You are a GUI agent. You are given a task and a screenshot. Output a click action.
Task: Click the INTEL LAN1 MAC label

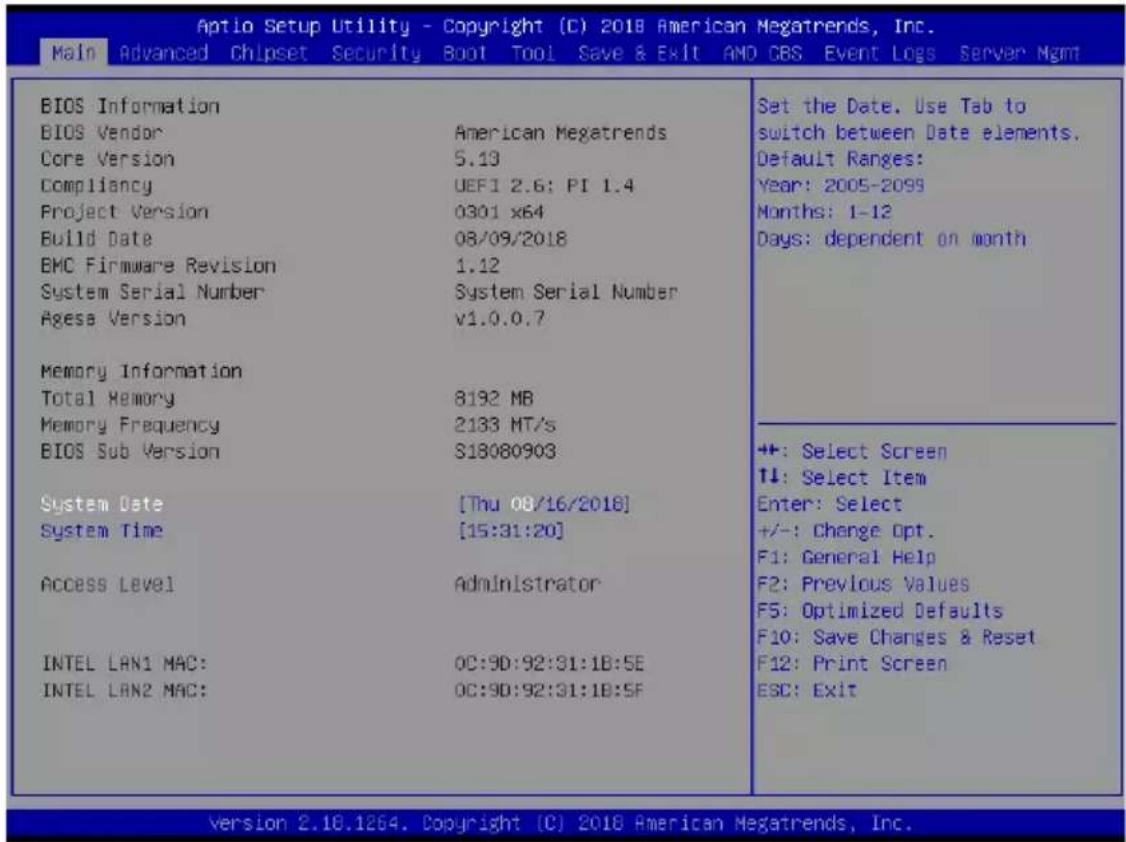click(124, 663)
